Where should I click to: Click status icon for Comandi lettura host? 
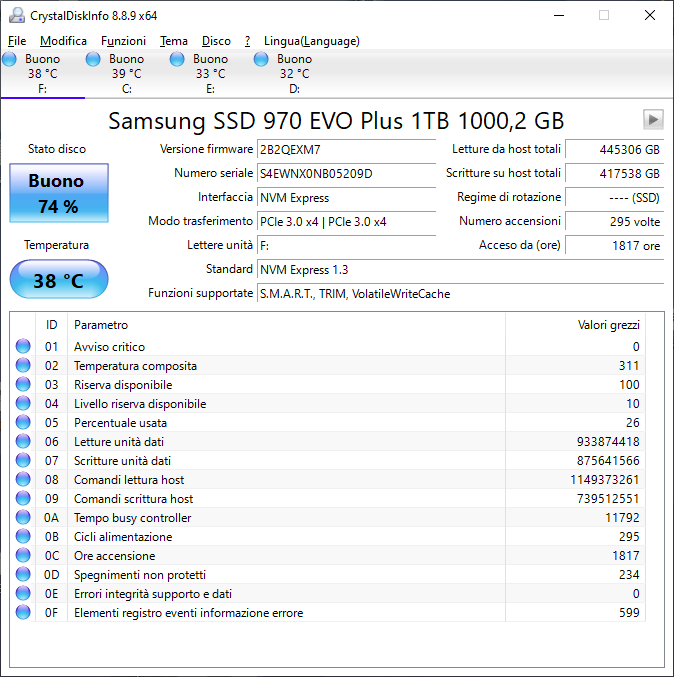23,479
